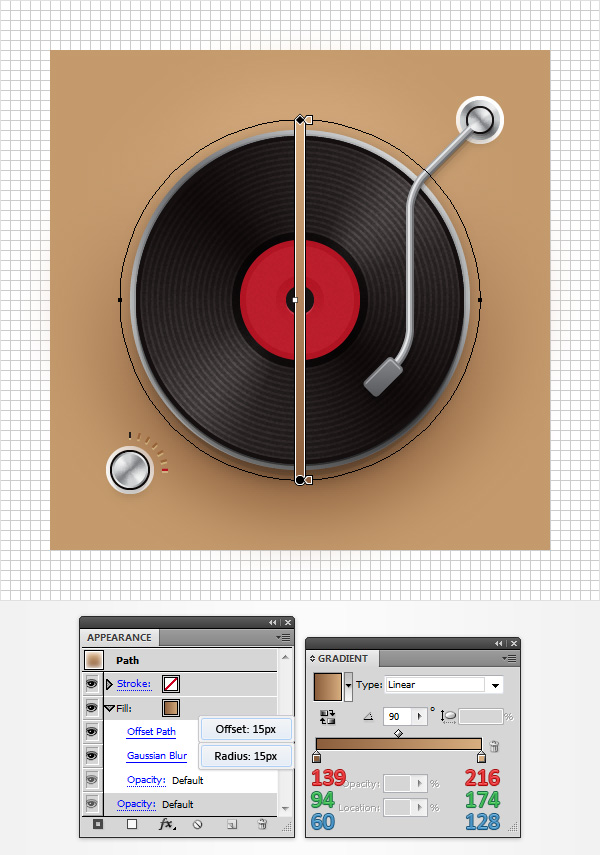Click the stop Opacity field arrow in Gradient panel
The width and height of the screenshot is (600, 855).
click(419, 784)
